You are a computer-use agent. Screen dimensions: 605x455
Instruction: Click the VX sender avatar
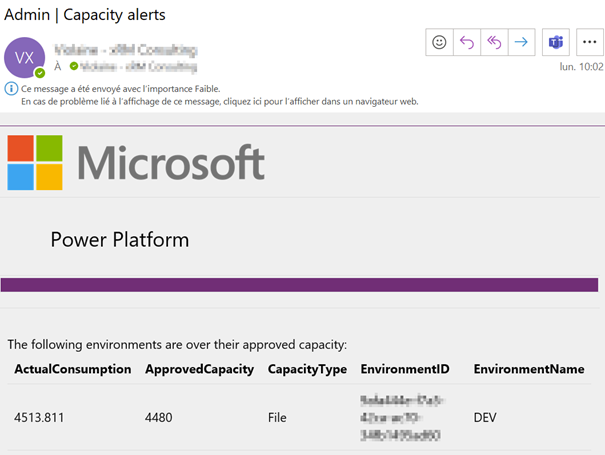pos(25,56)
